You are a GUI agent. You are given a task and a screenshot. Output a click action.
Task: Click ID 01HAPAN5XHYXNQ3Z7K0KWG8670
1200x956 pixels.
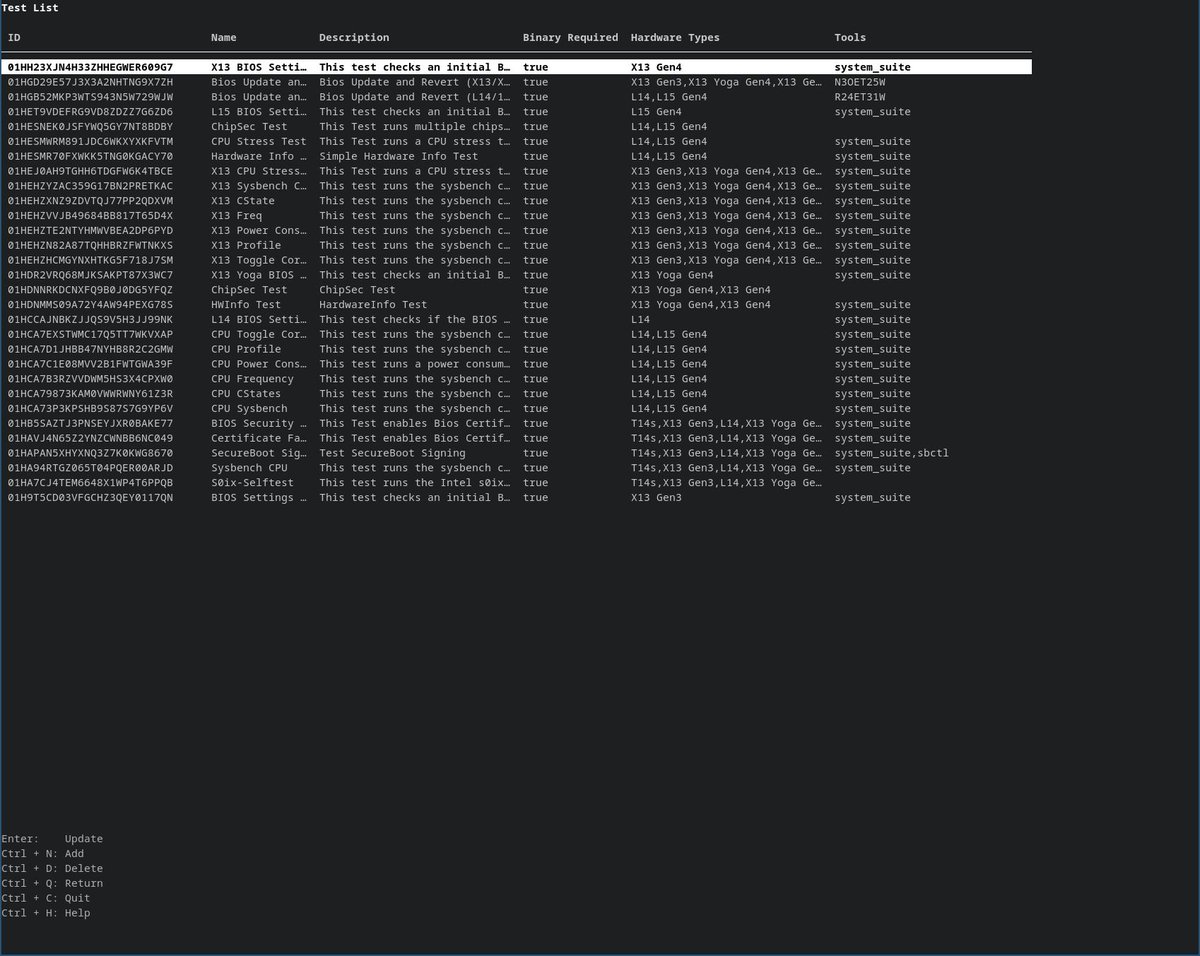point(90,453)
